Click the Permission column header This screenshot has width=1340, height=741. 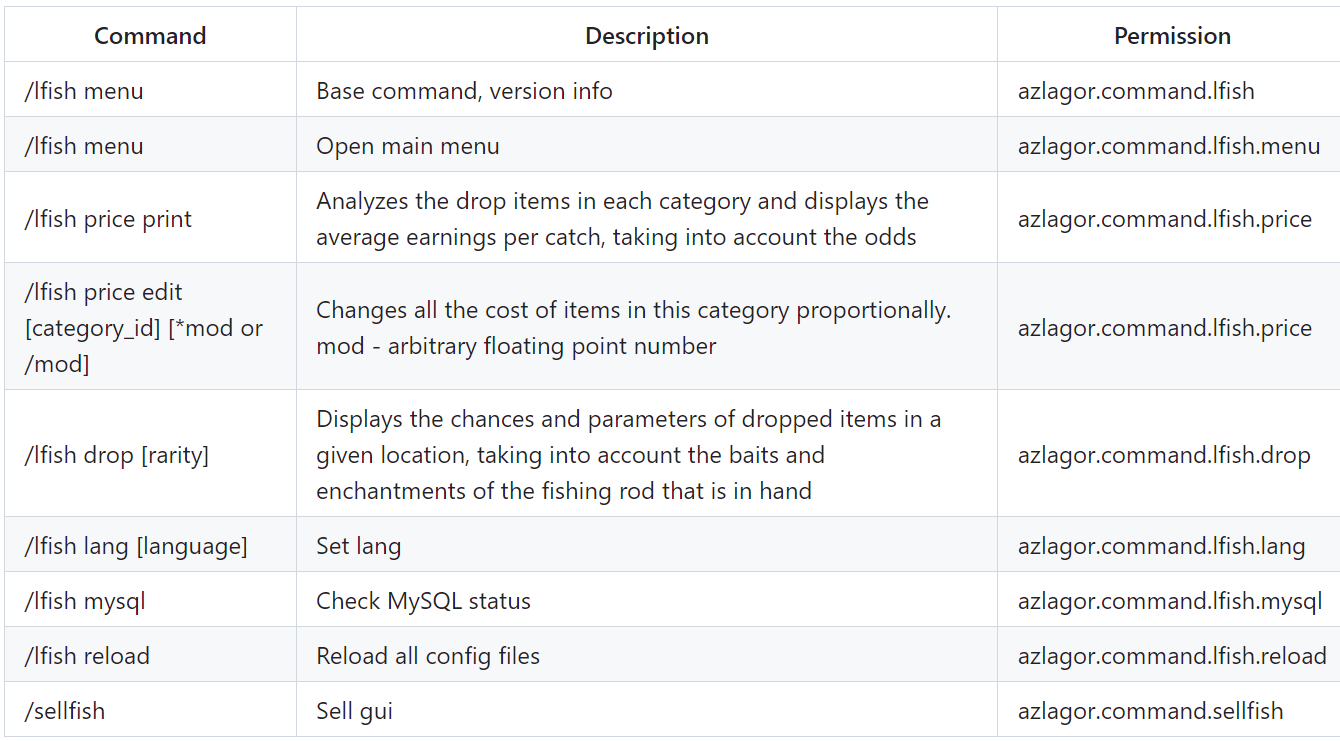tap(1172, 36)
